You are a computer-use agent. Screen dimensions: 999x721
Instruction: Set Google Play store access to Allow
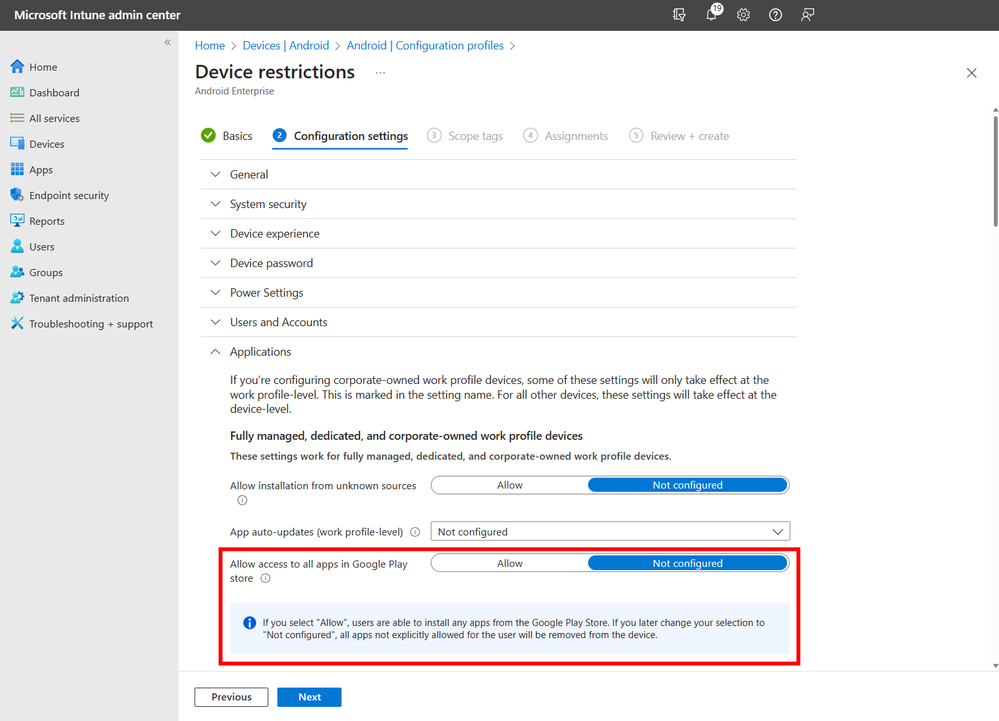pyautogui.click(x=510, y=563)
